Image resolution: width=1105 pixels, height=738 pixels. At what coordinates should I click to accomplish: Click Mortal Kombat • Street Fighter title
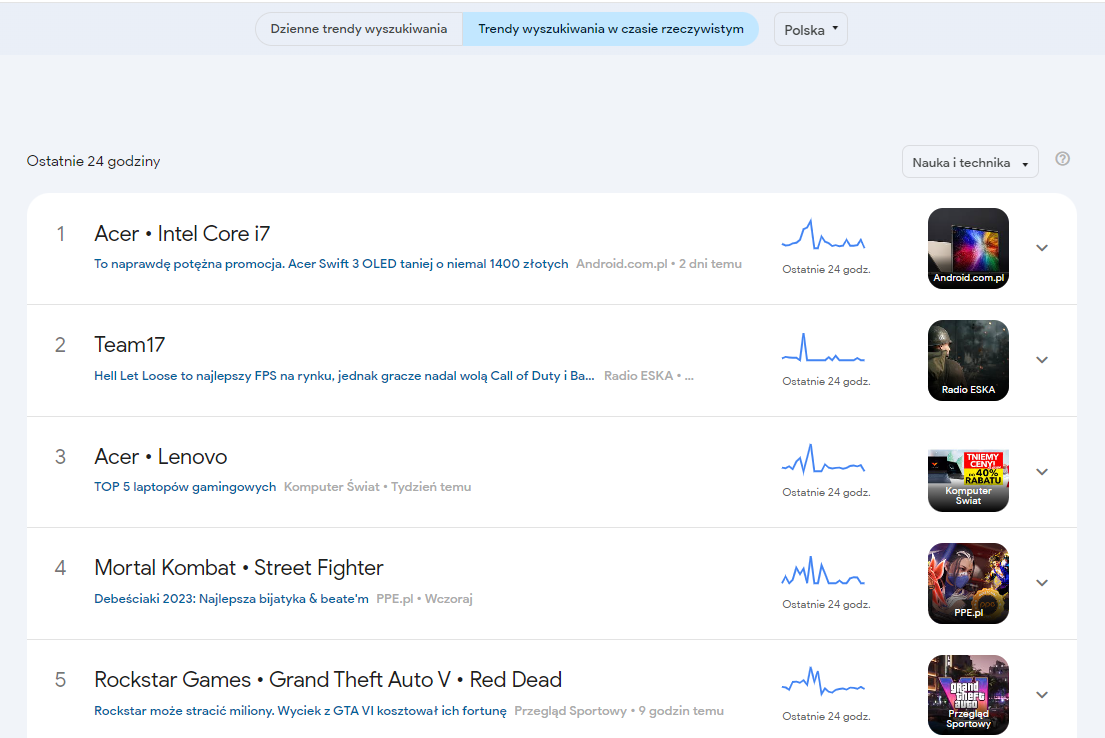(239, 567)
